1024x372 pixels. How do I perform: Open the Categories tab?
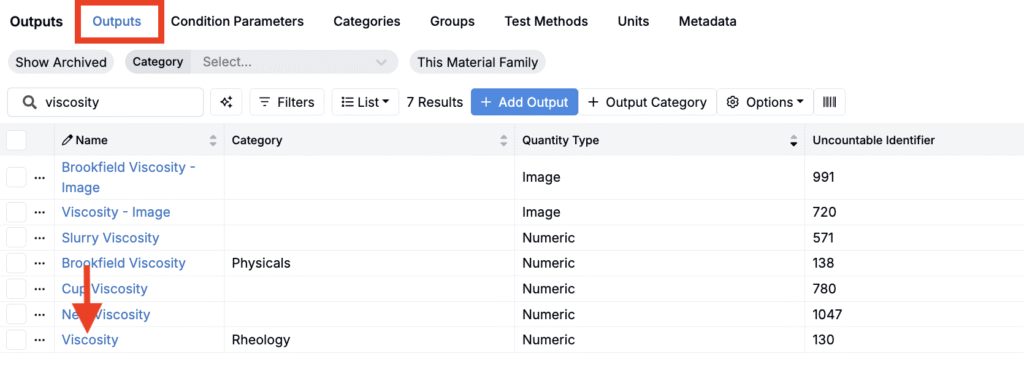[x=367, y=22]
